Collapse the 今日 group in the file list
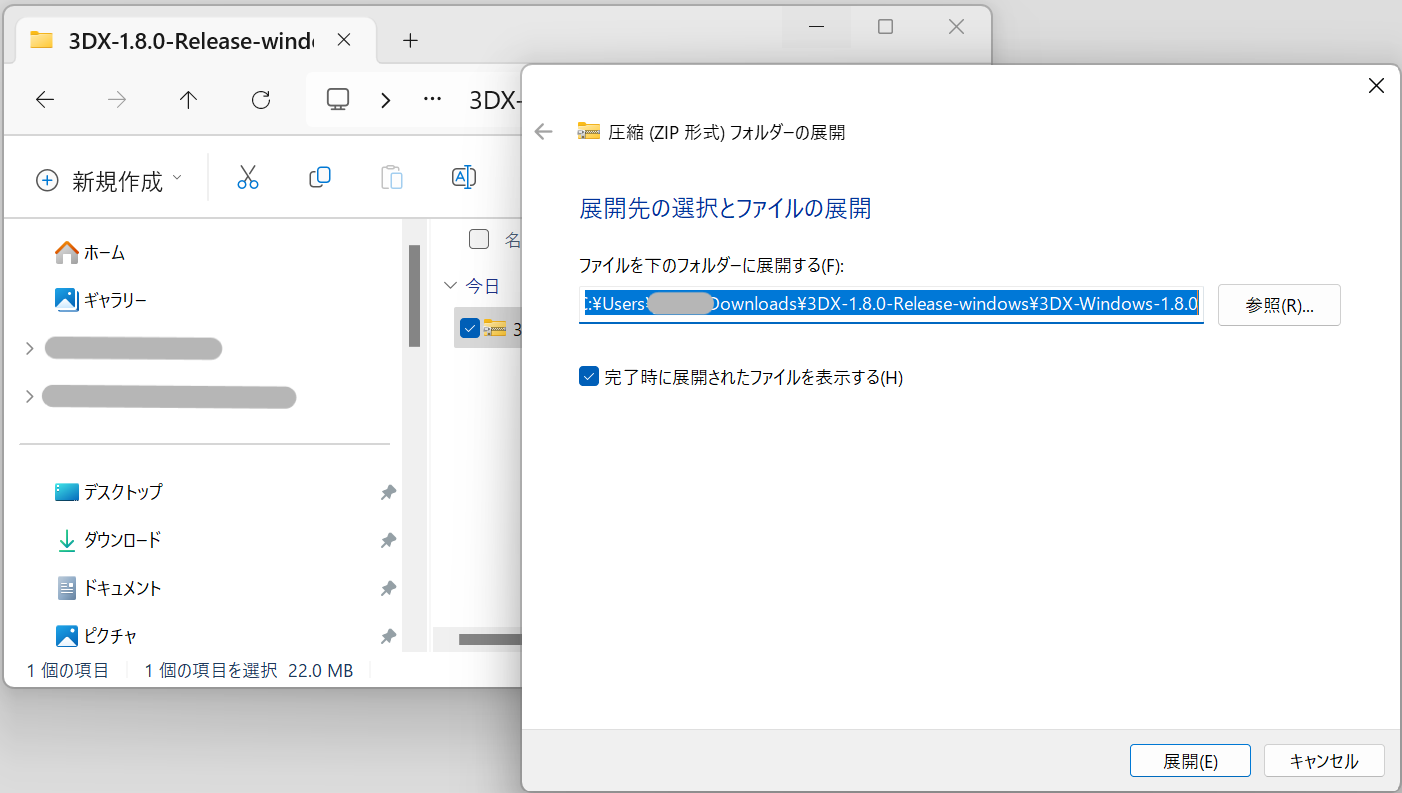The image size is (1402, 793). point(450,285)
